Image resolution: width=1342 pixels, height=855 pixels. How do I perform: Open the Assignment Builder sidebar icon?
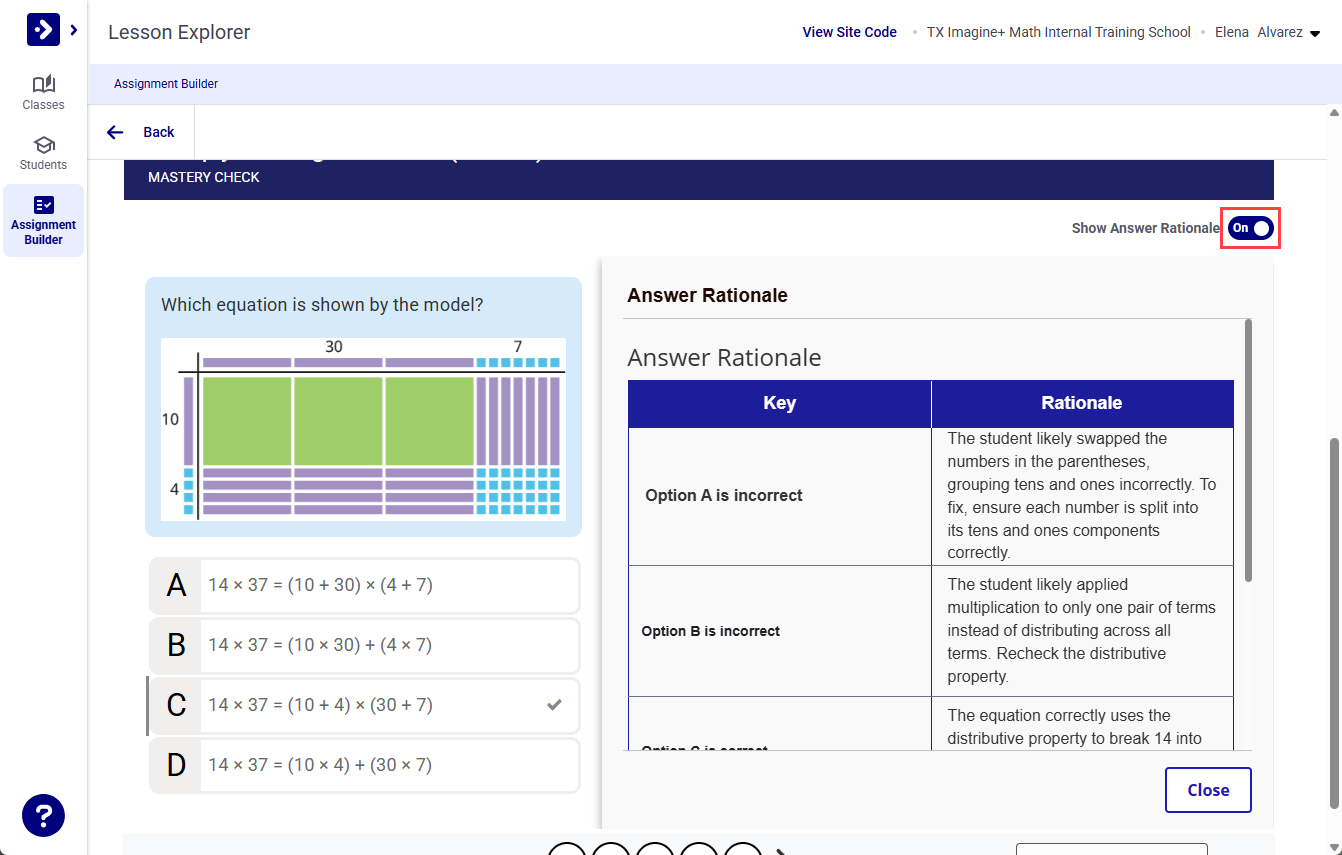(x=43, y=219)
